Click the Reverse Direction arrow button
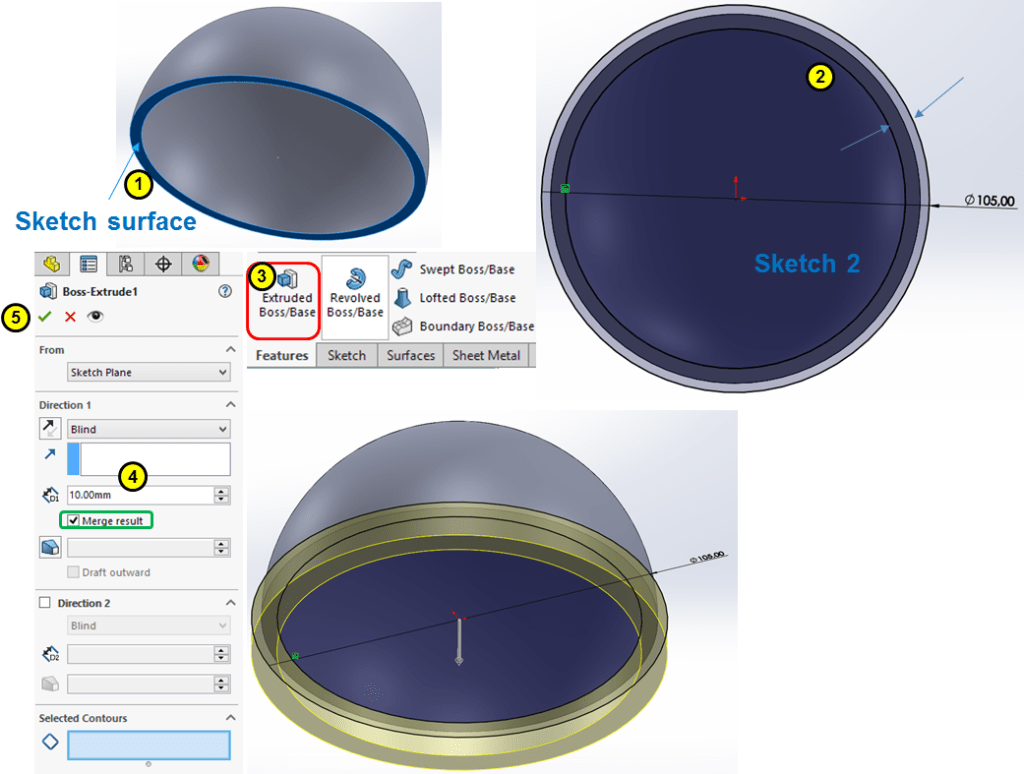 click(49, 429)
